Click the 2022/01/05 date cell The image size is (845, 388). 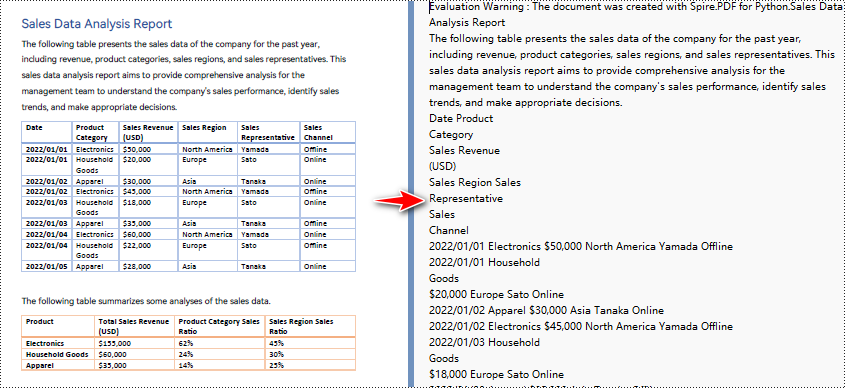[x=46, y=266]
